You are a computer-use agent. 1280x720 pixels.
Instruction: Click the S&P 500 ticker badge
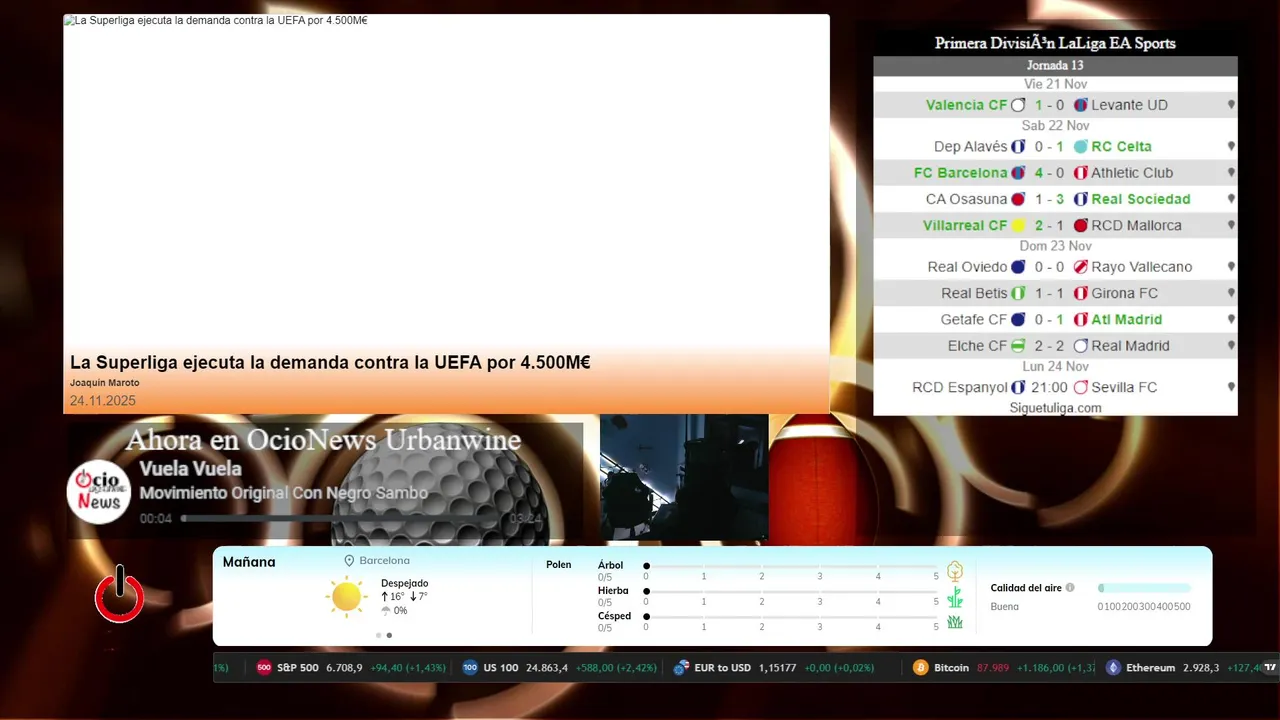point(264,668)
